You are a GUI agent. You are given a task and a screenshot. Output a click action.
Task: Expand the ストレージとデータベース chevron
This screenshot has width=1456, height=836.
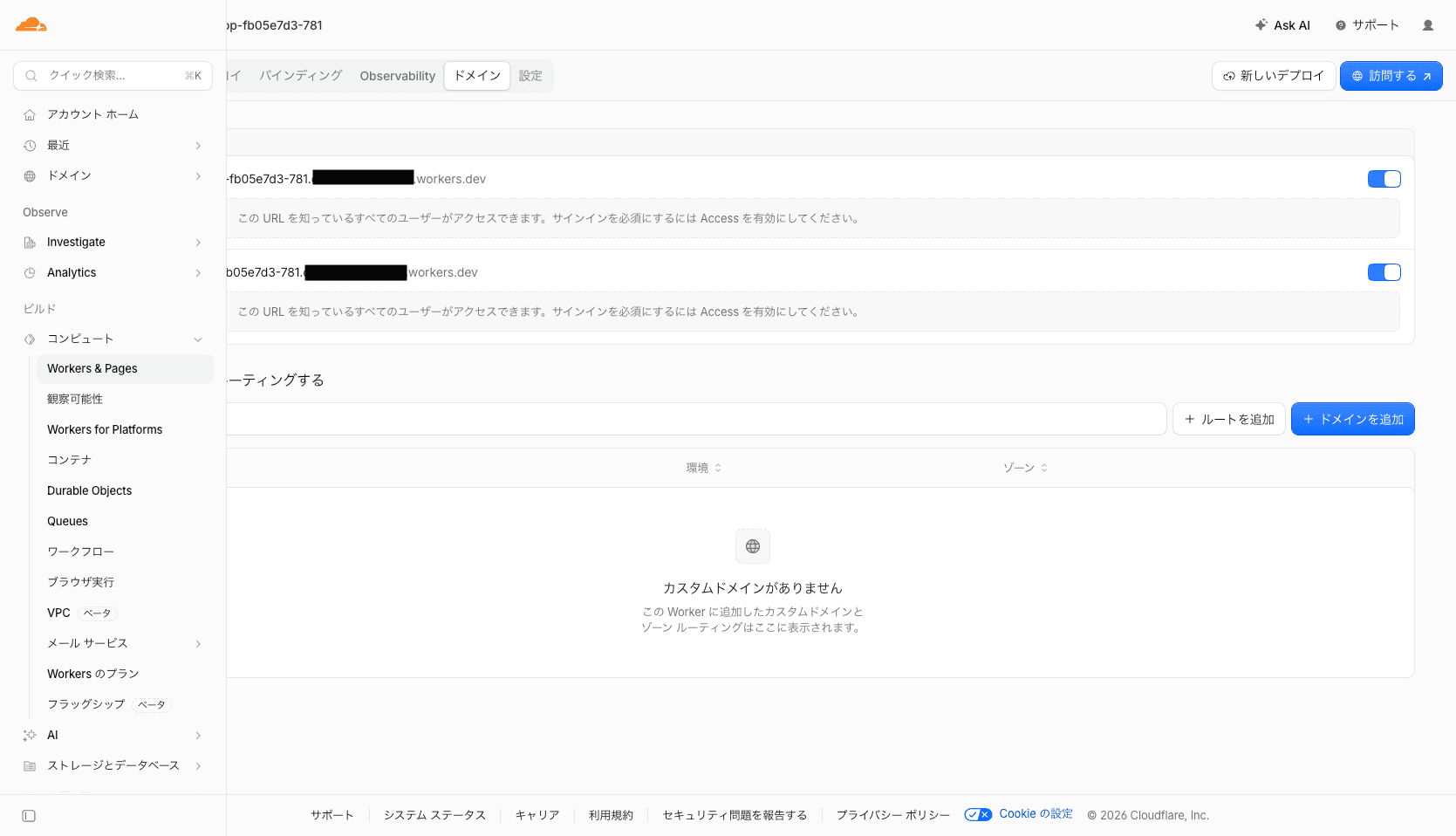198,765
